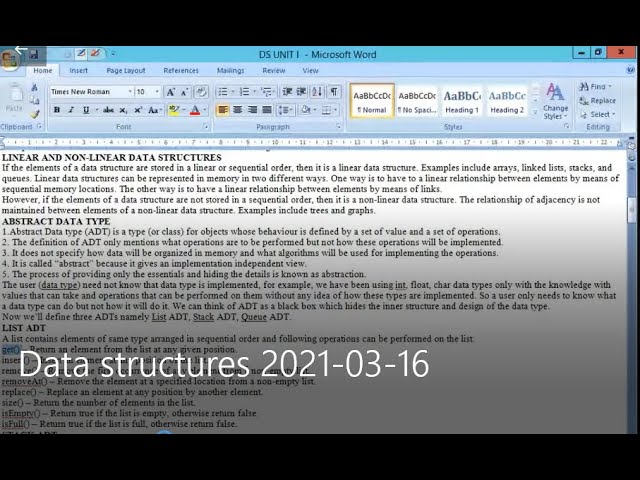Open the Select dropdown in Editing
The height and width of the screenshot is (480, 640).
598,115
